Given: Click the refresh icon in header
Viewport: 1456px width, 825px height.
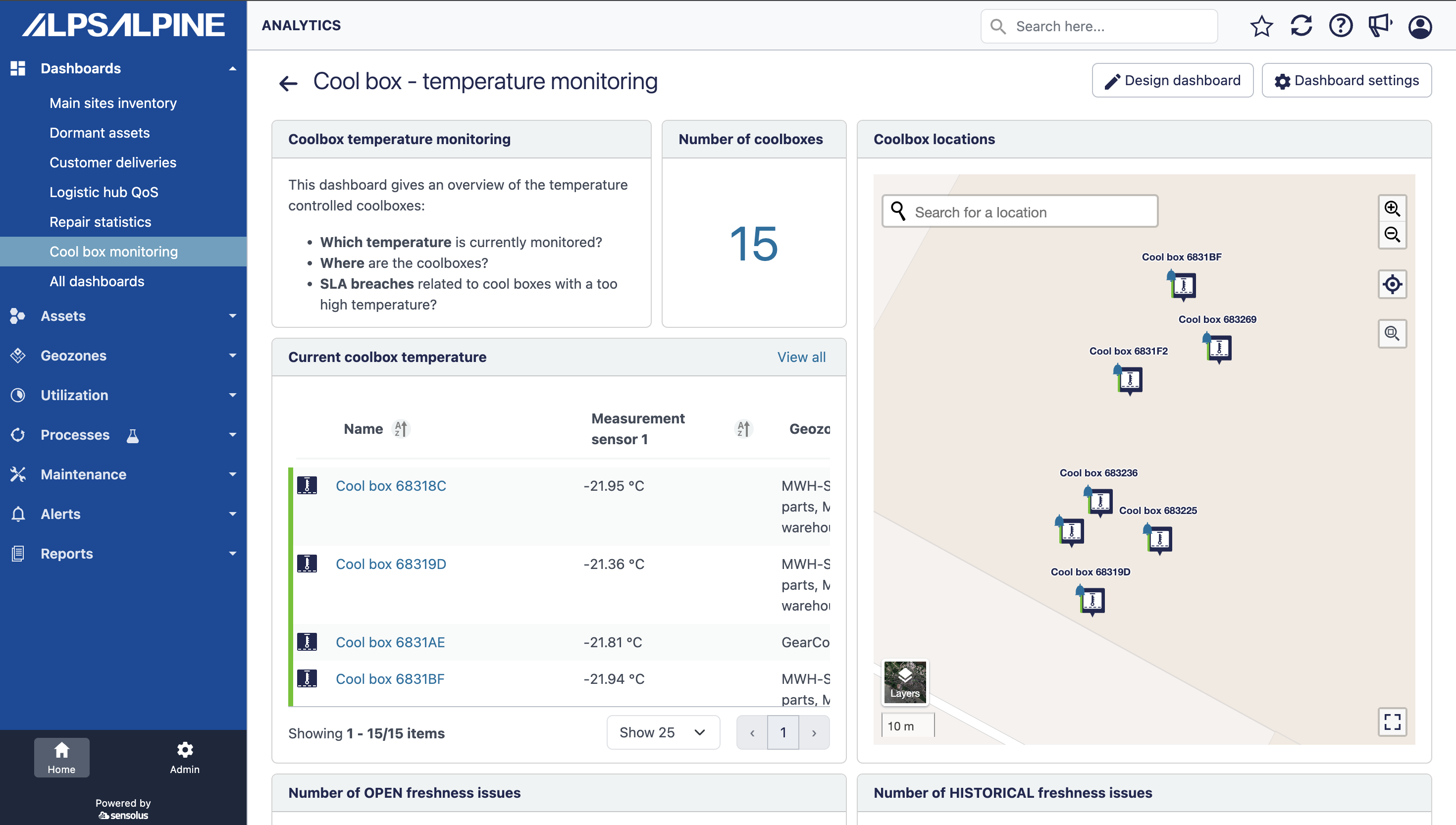Looking at the screenshot, I should pyautogui.click(x=1301, y=26).
